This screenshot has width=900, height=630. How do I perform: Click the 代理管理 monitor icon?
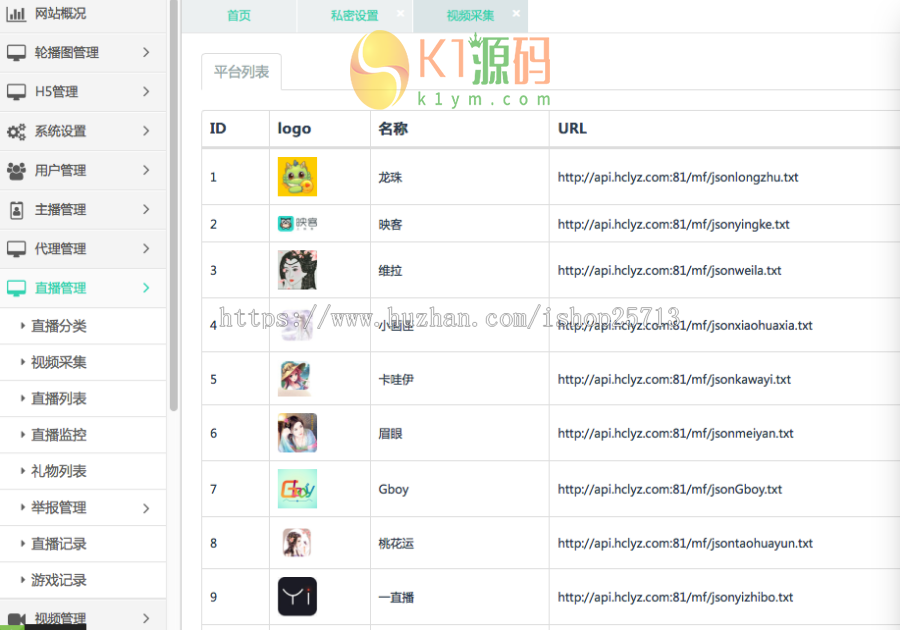point(16,249)
